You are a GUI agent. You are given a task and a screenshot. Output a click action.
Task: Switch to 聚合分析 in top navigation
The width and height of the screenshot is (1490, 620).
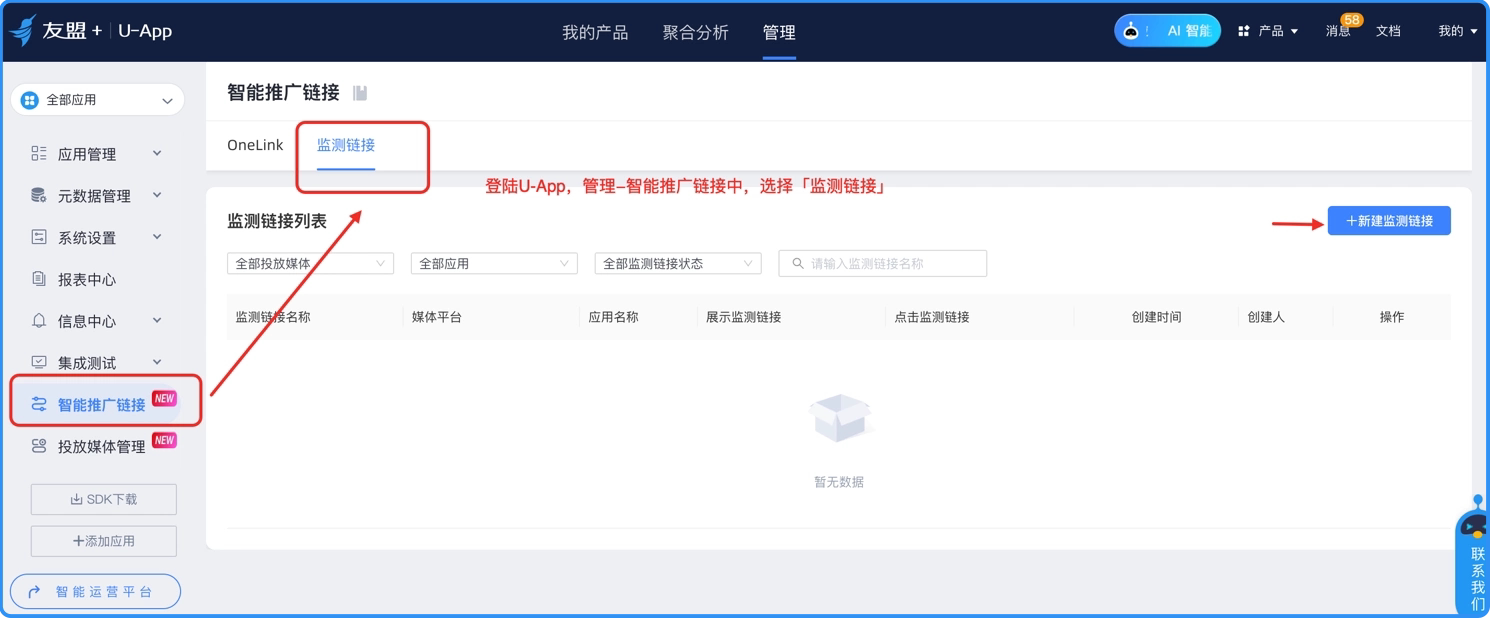coord(696,32)
